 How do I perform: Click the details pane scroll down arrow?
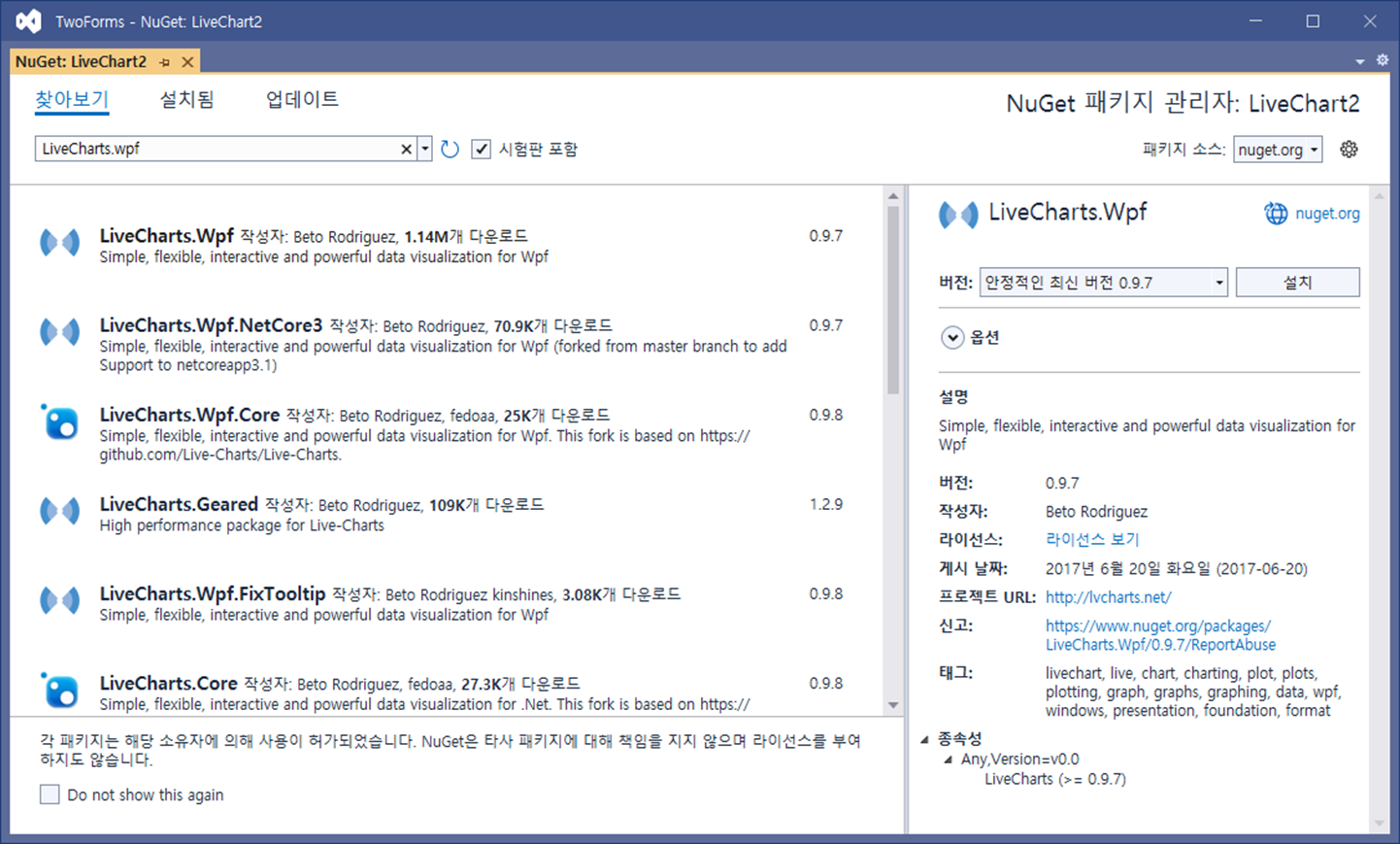point(1379,824)
